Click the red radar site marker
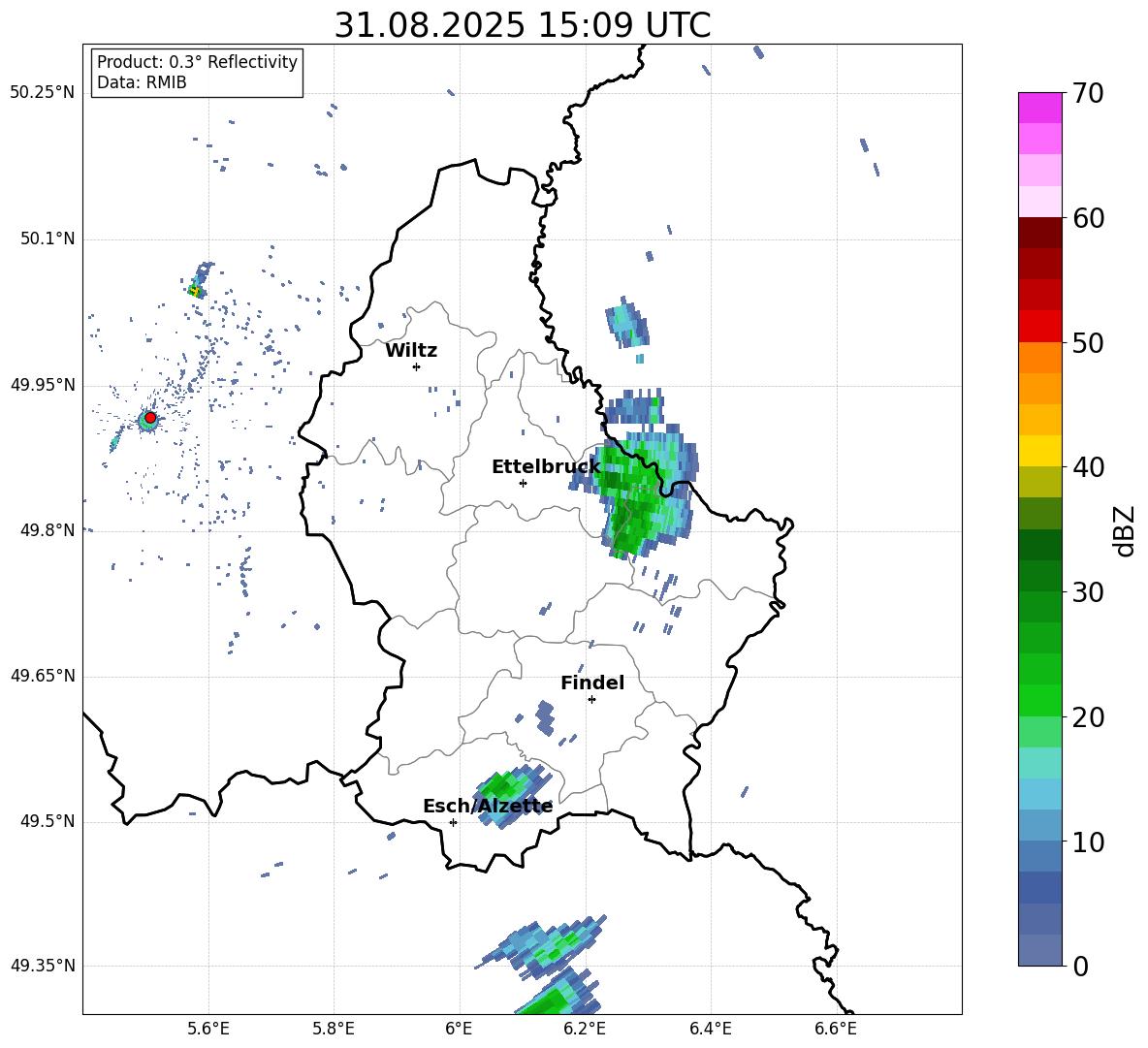 (150, 418)
